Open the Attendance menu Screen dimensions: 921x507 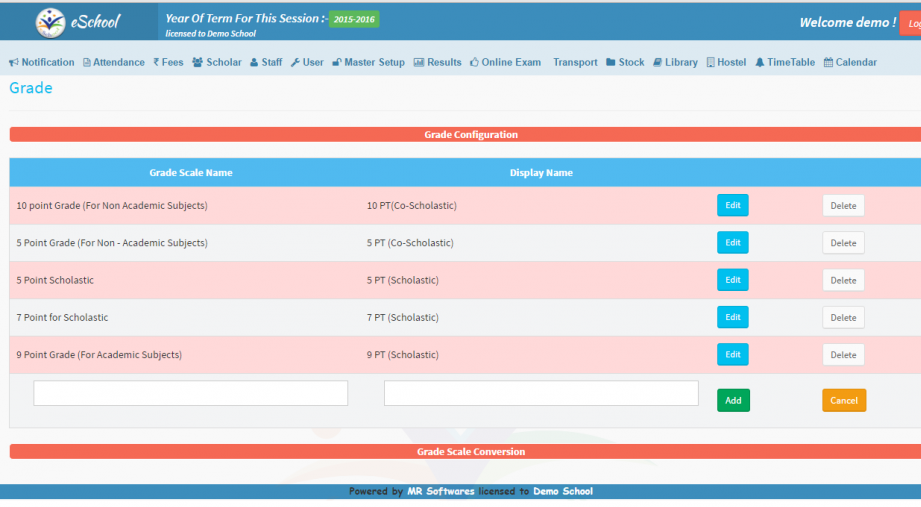pos(113,62)
